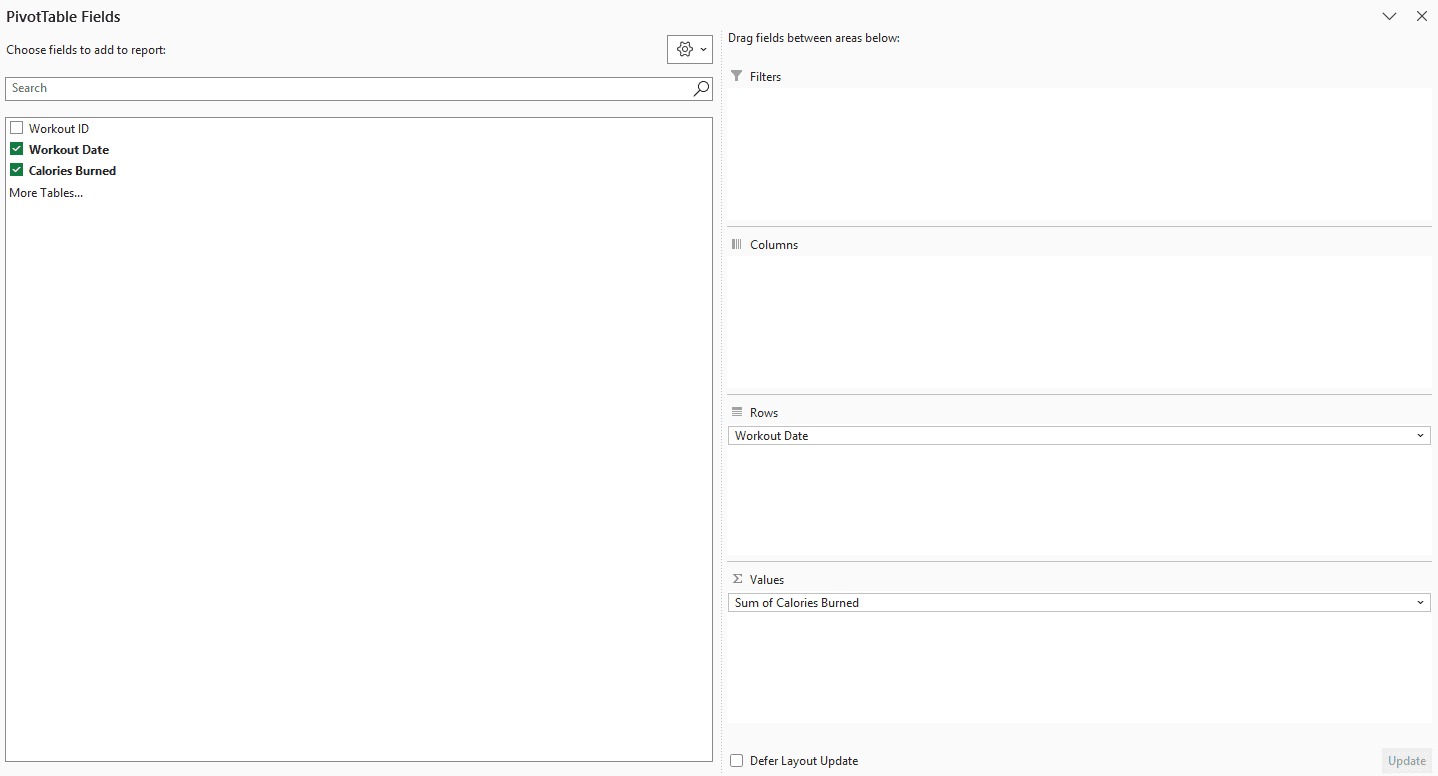Click the Filters area heading

765,77
